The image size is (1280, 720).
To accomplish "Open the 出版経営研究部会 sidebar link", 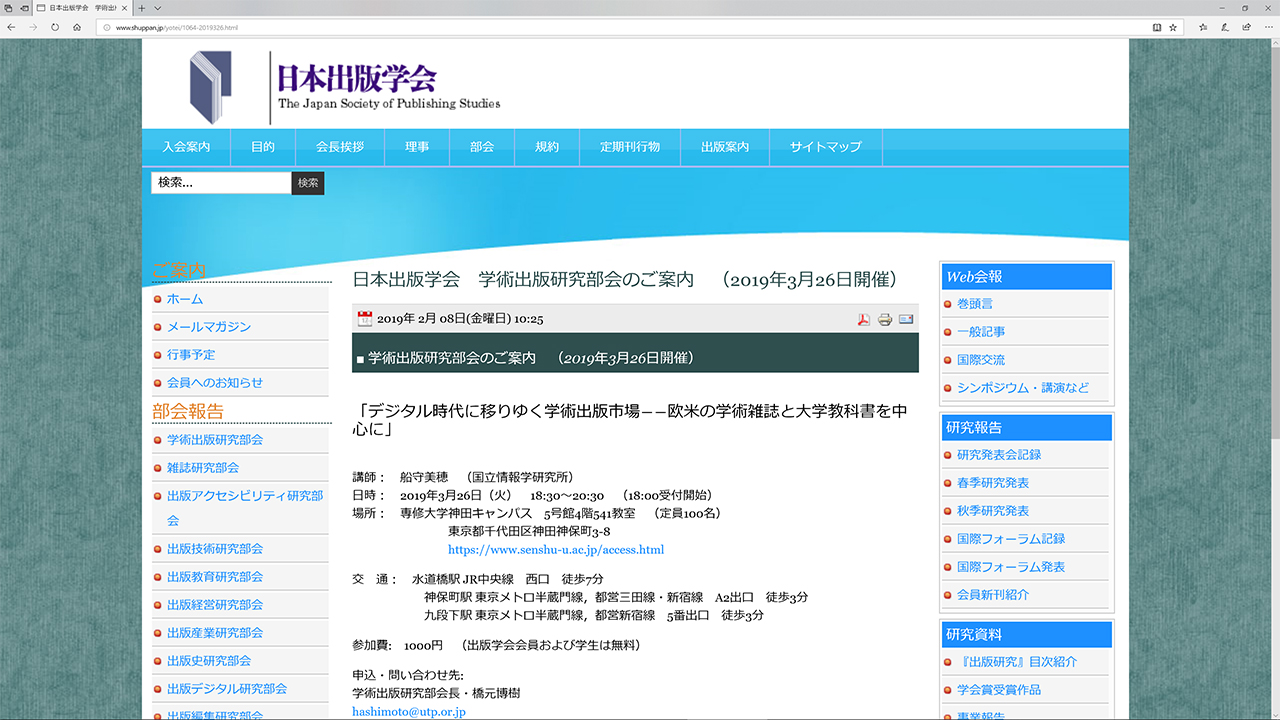I will [x=215, y=605].
